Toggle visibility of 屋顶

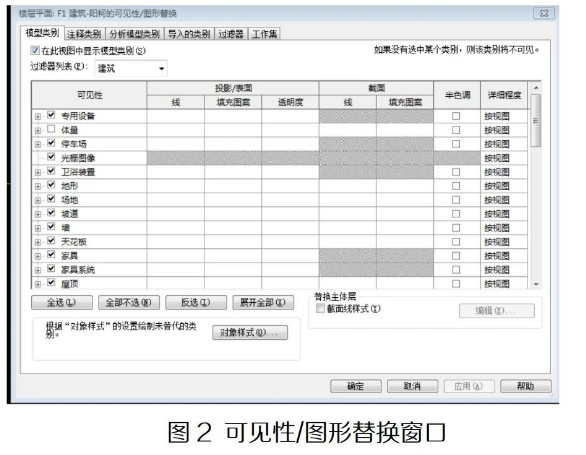point(51,283)
